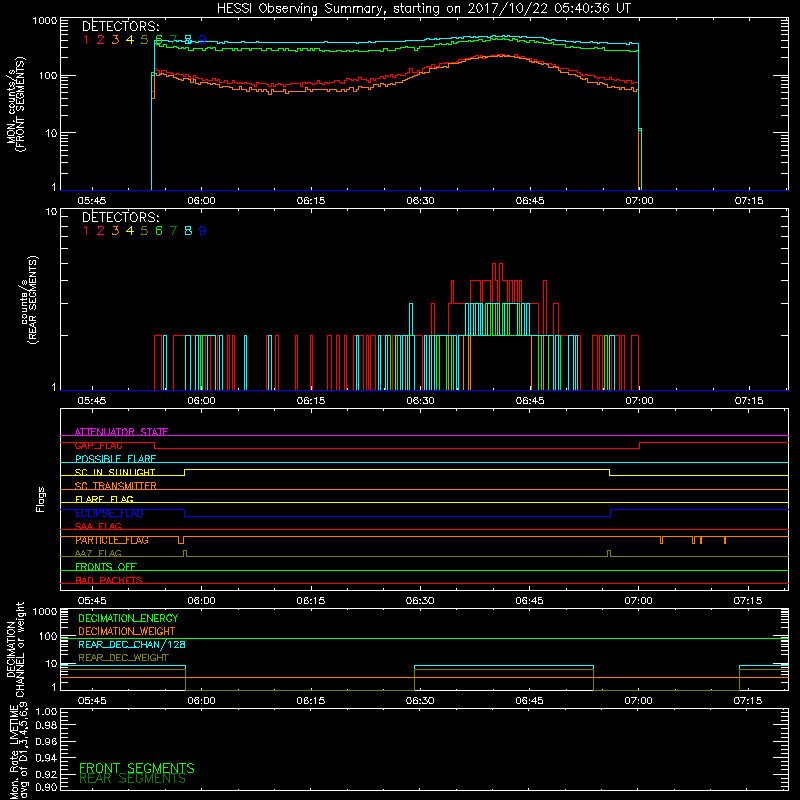Click the GAP_FLAG label
This screenshot has width=800, height=800.
[x=98, y=445]
